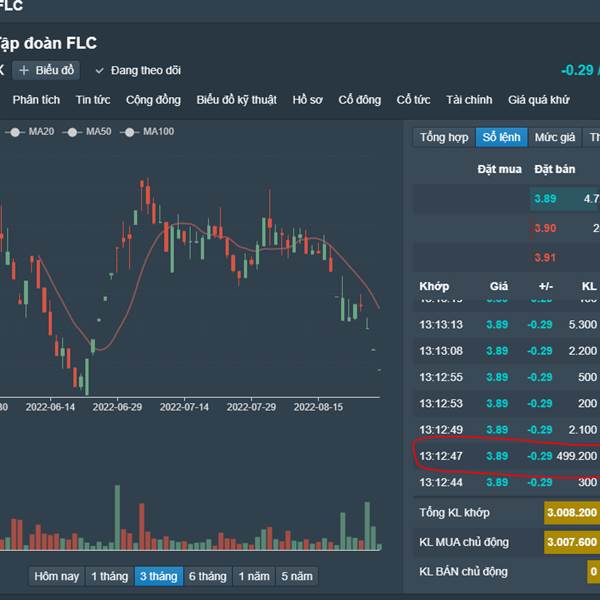Toggle the MA50 indicator line
The image size is (600, 600).
87,132
